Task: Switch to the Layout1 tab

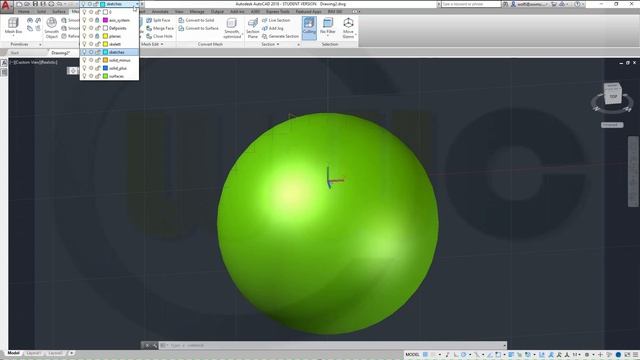Action: tap(33, 353)
